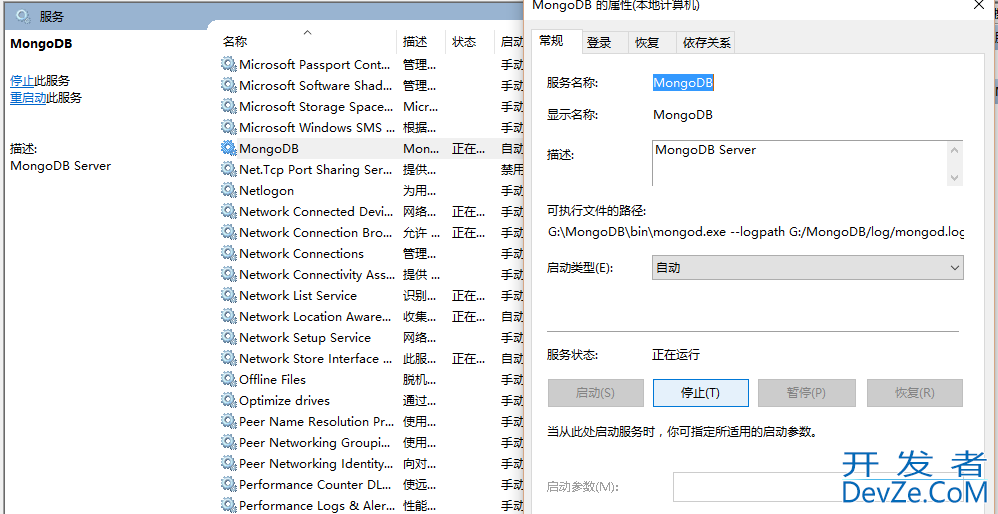The width and height of the screenshot is (998, 514).
Task: Select the Optimize drives service row
Action: 372,400
